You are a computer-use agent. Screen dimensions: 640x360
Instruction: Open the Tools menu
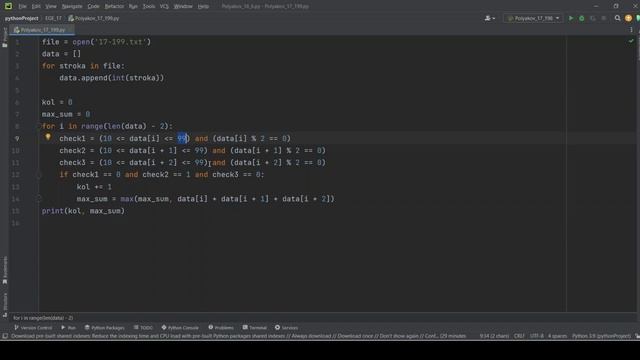click(x=149, y=6)
